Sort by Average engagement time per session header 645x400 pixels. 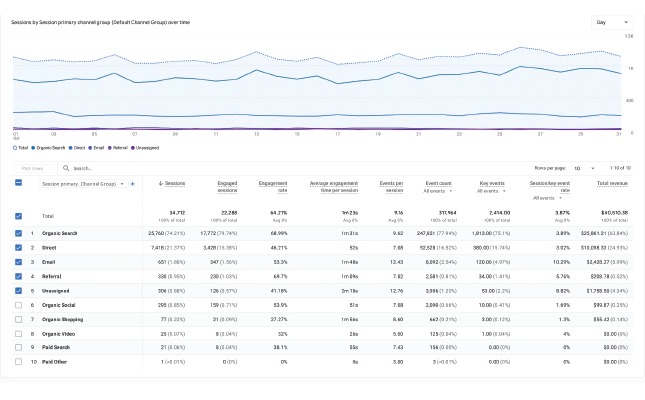[x=334, y=186]
